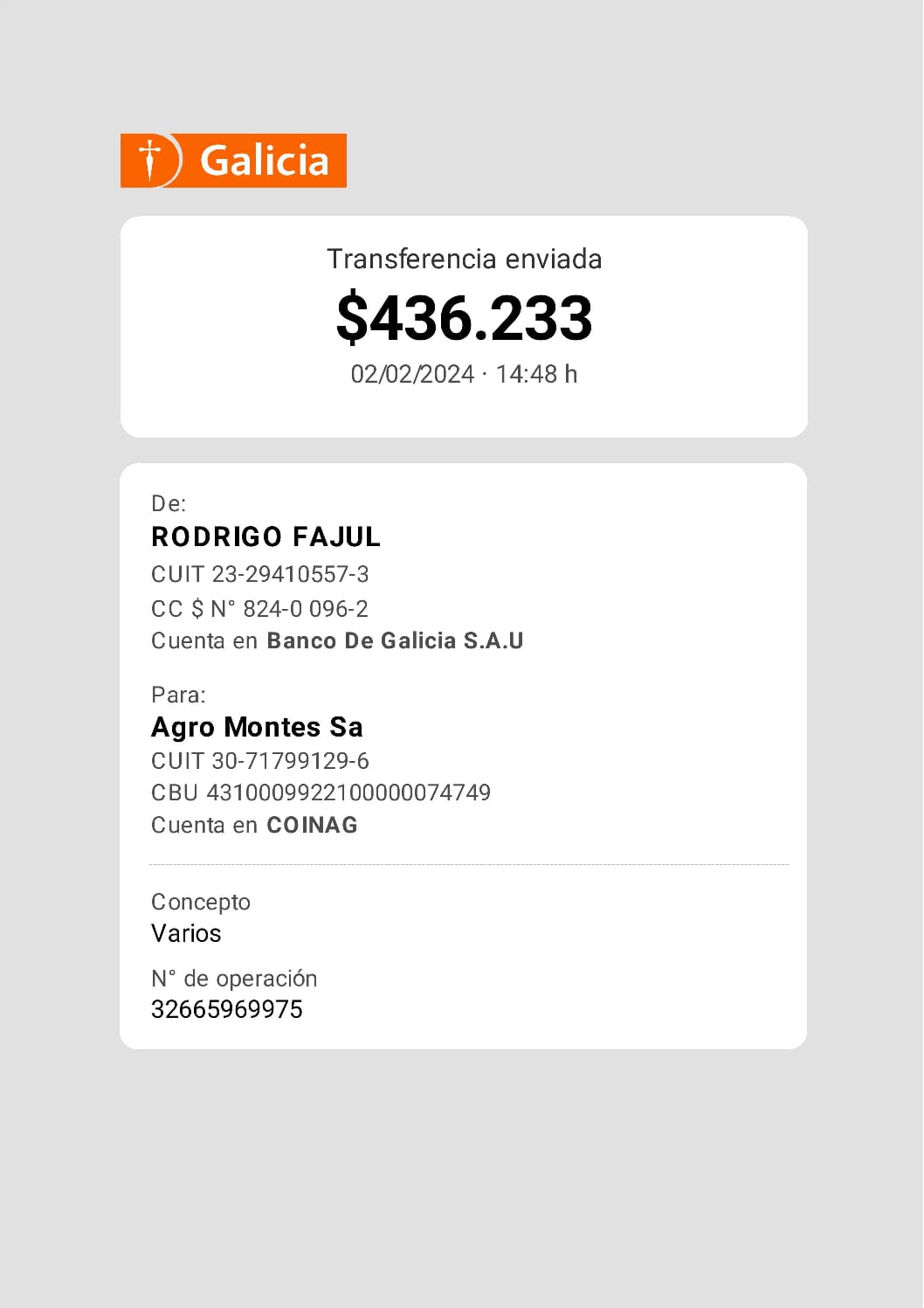Click the sender CUIT 23-29410557-3
This screenshot has height=1308, width=924.
pyautogui.click(x=259, y=574)
